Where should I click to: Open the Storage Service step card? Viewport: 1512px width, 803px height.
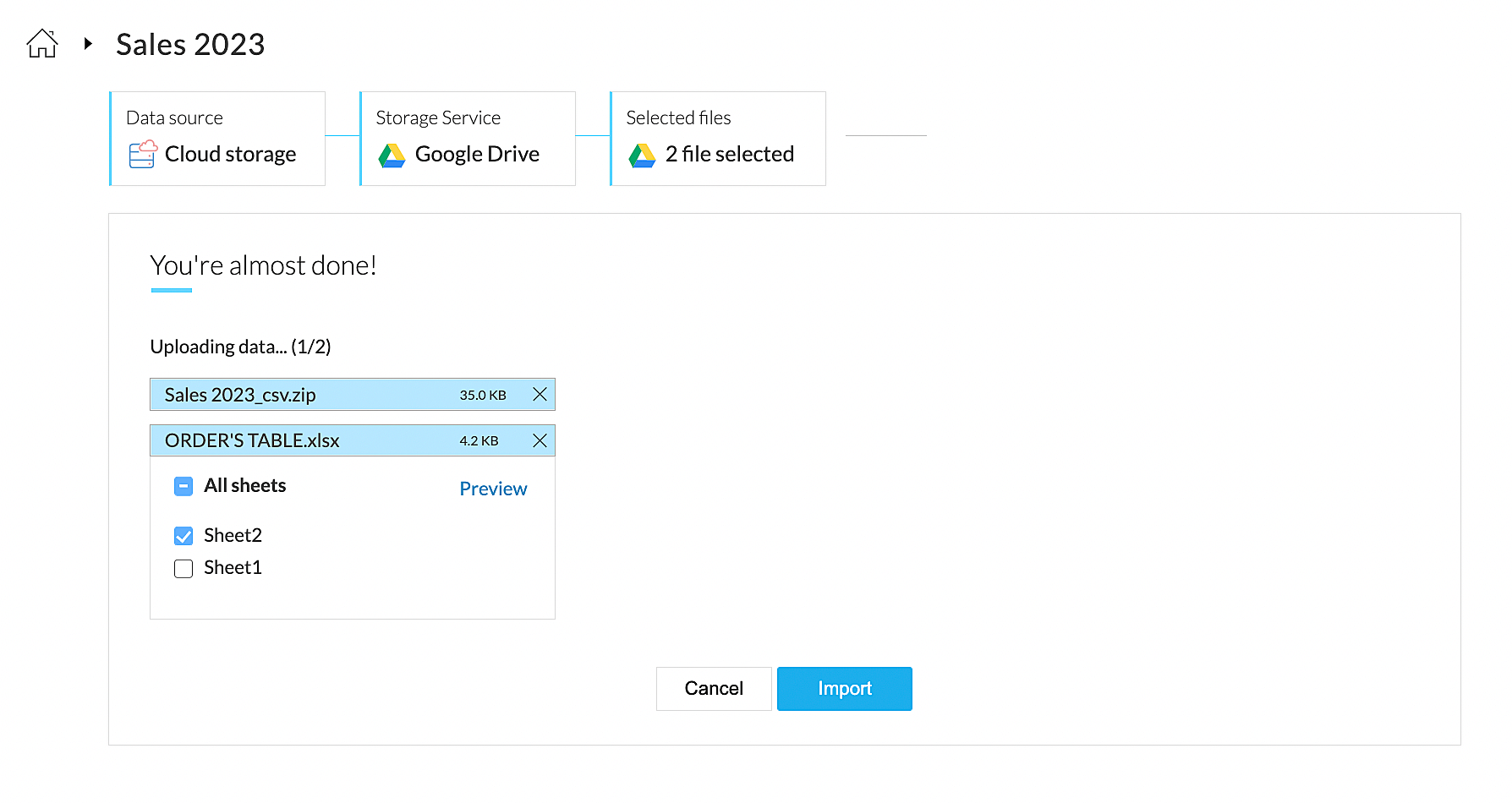[x=468, y=138]
